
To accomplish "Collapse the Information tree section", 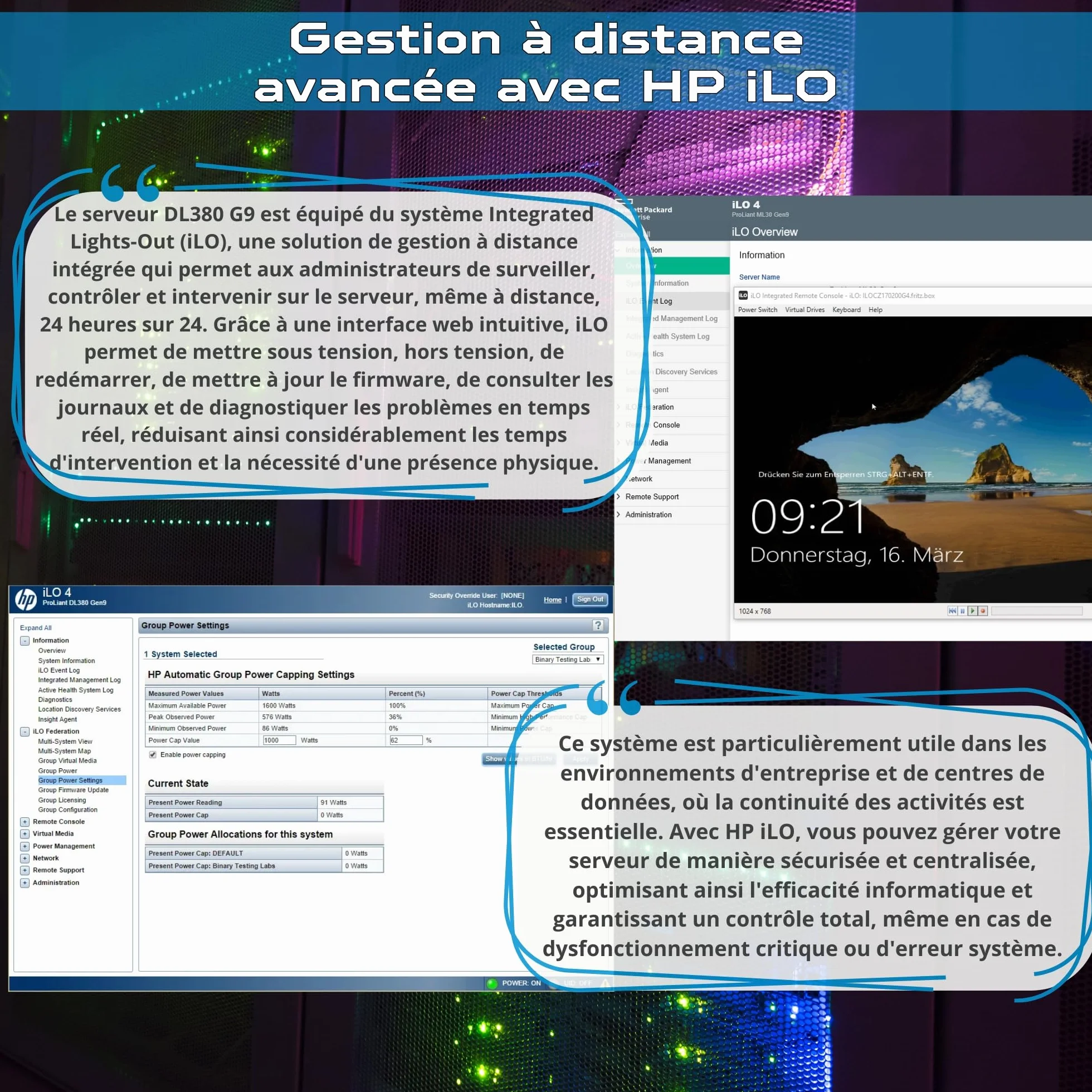I will pyautogui.click(x=25, y=641).
